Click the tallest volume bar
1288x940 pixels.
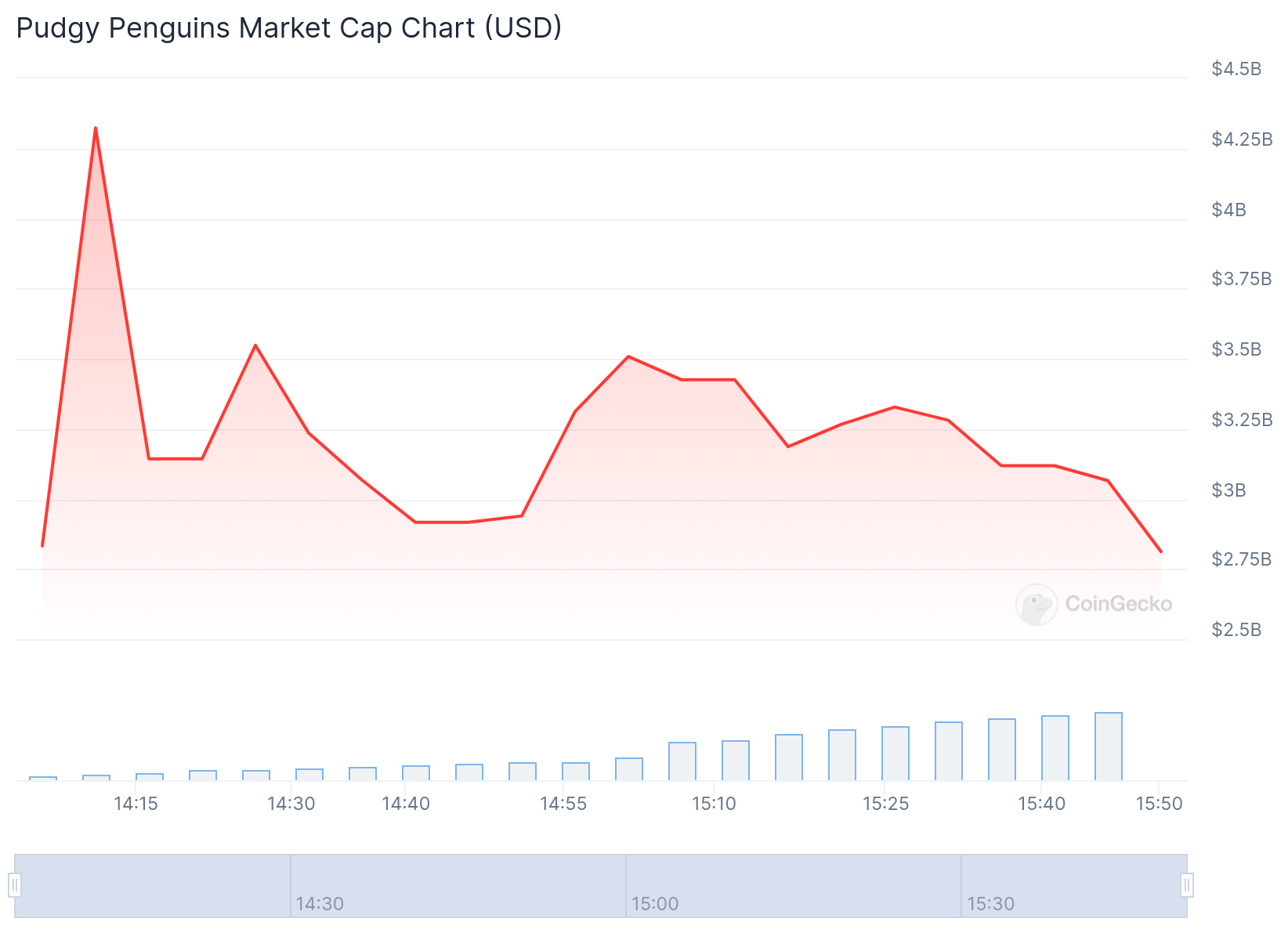1108,747
